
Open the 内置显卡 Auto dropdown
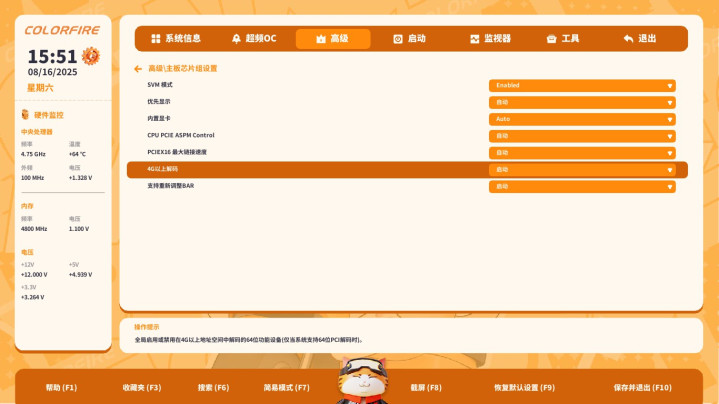click(x=582, y=119)
